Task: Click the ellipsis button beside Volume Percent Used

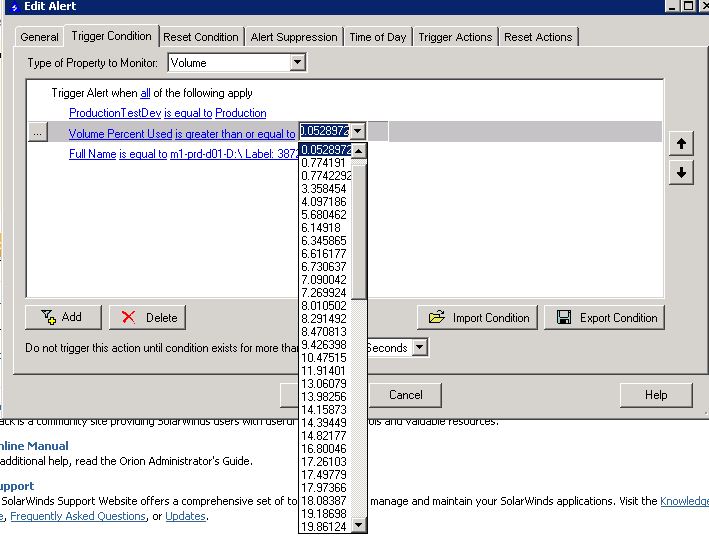Action: [x=38, y=133]
